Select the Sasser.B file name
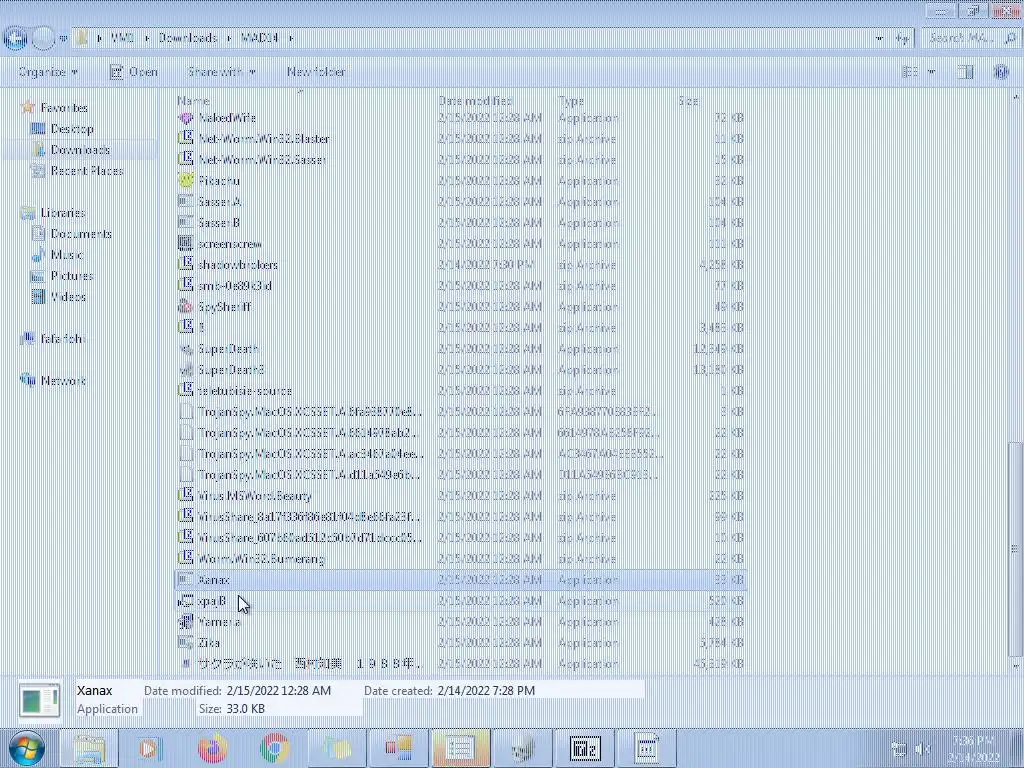Screen dimensions: 1024x768 219,223
